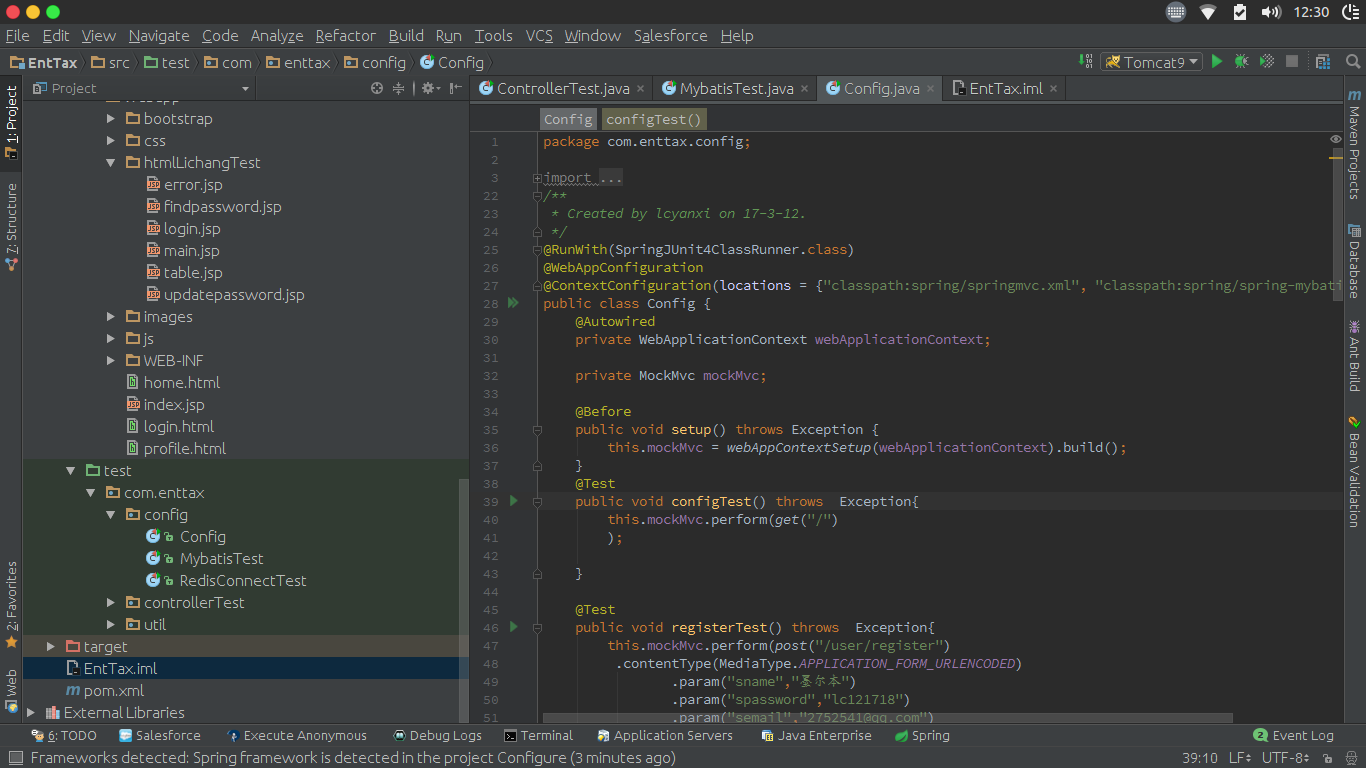Open the Search Everywhere magnifier
The image size is (1366, 768).
pos(1352,61)
